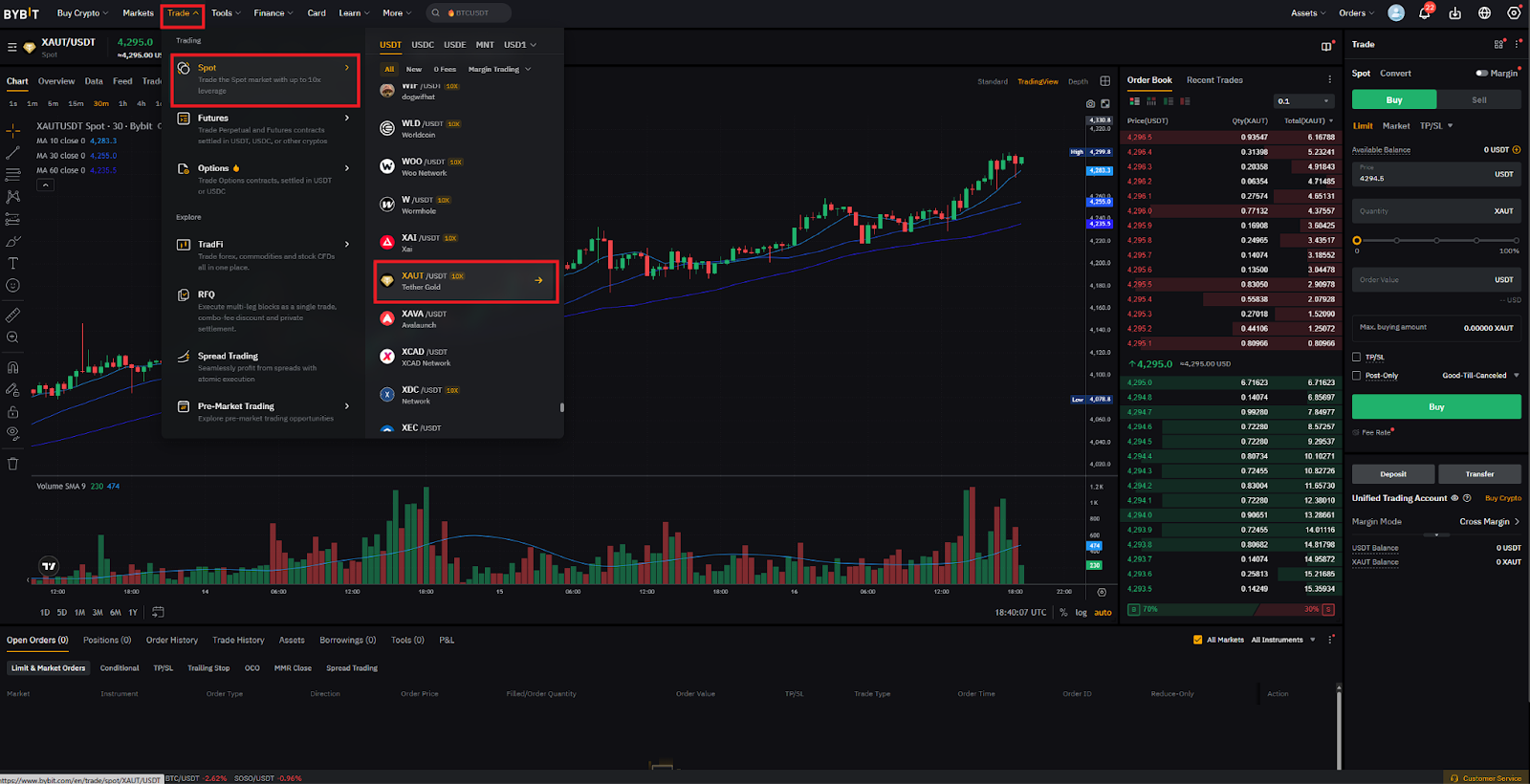Select the trend line drawing tool
The width and height of the screenshot is (1530, 784).
[x=13, y=152]
